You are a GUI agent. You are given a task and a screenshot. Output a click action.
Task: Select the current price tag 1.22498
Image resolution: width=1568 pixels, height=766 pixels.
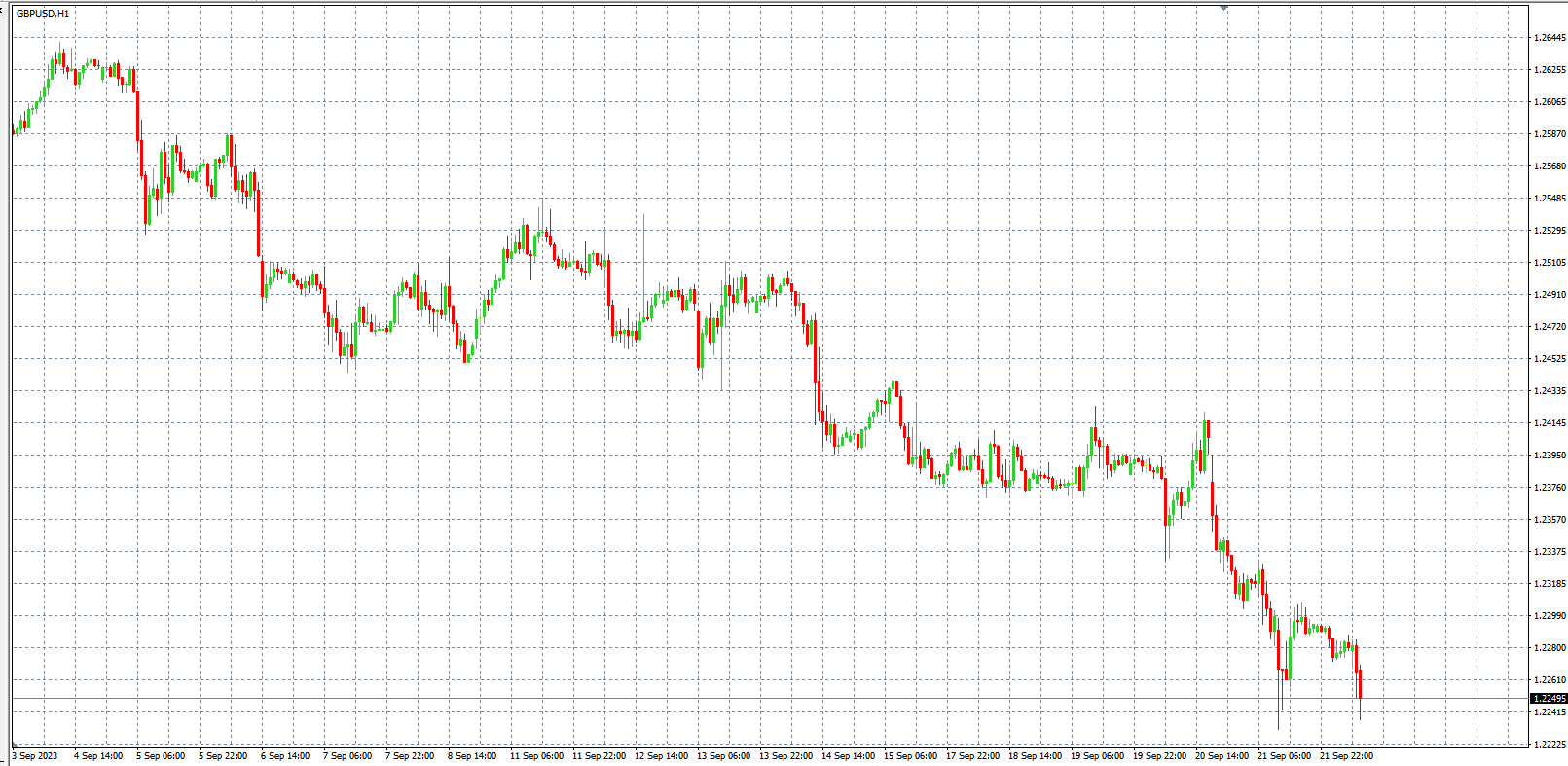1549,699
